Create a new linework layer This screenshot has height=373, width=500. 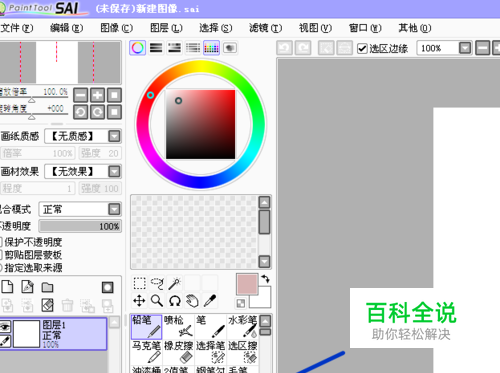[27, 287]
